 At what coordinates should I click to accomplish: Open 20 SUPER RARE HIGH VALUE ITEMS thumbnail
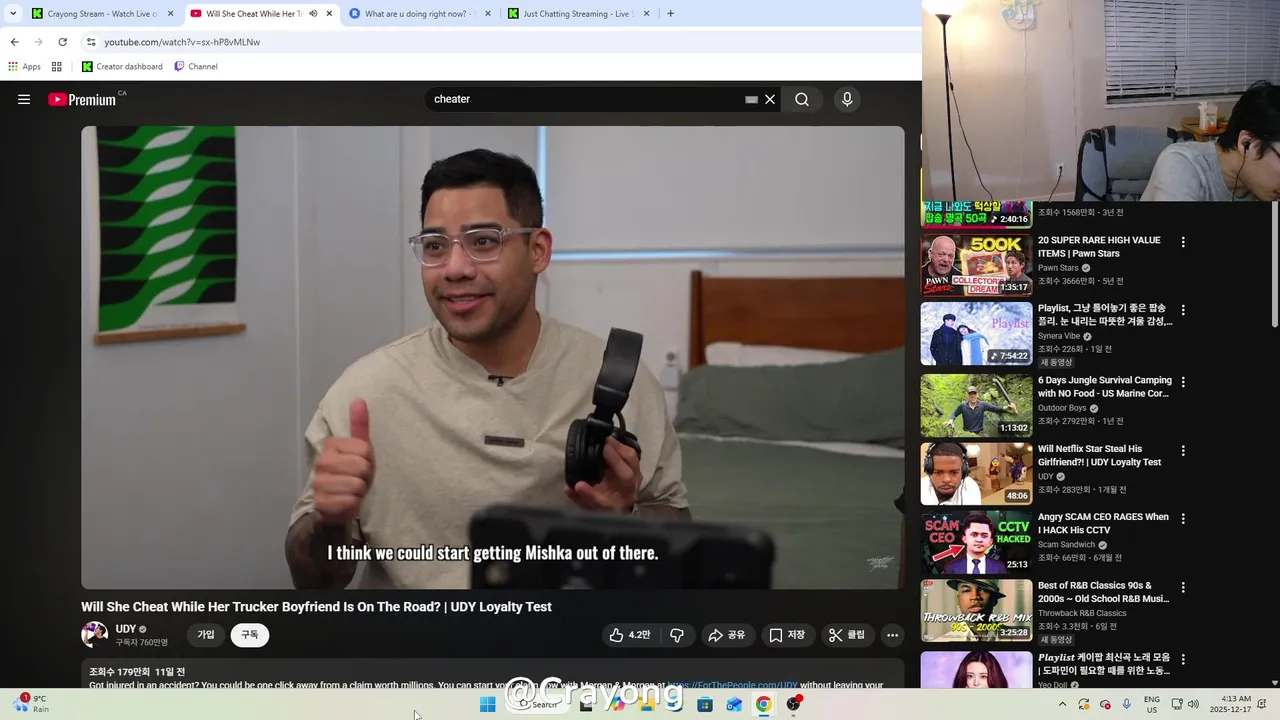(976, 265)
